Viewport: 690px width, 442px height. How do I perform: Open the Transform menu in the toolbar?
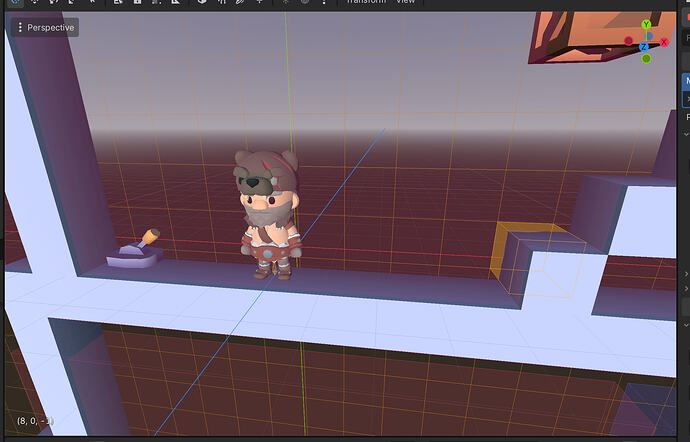pyautogui.click(x=366, y=2)
